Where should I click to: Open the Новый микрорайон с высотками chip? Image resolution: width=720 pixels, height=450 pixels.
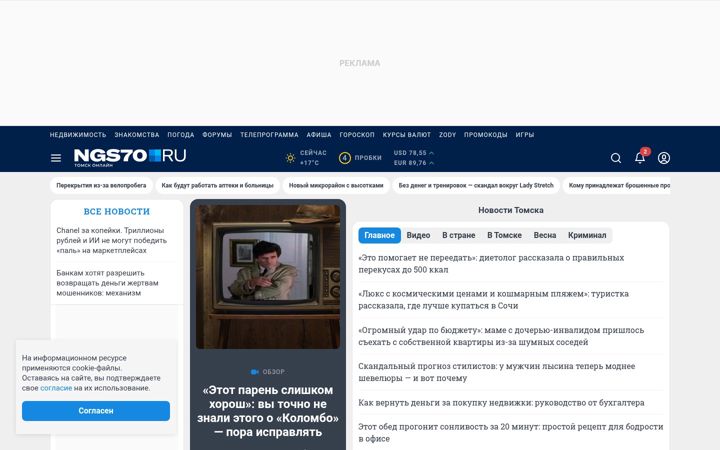click(x=336, y=186)
